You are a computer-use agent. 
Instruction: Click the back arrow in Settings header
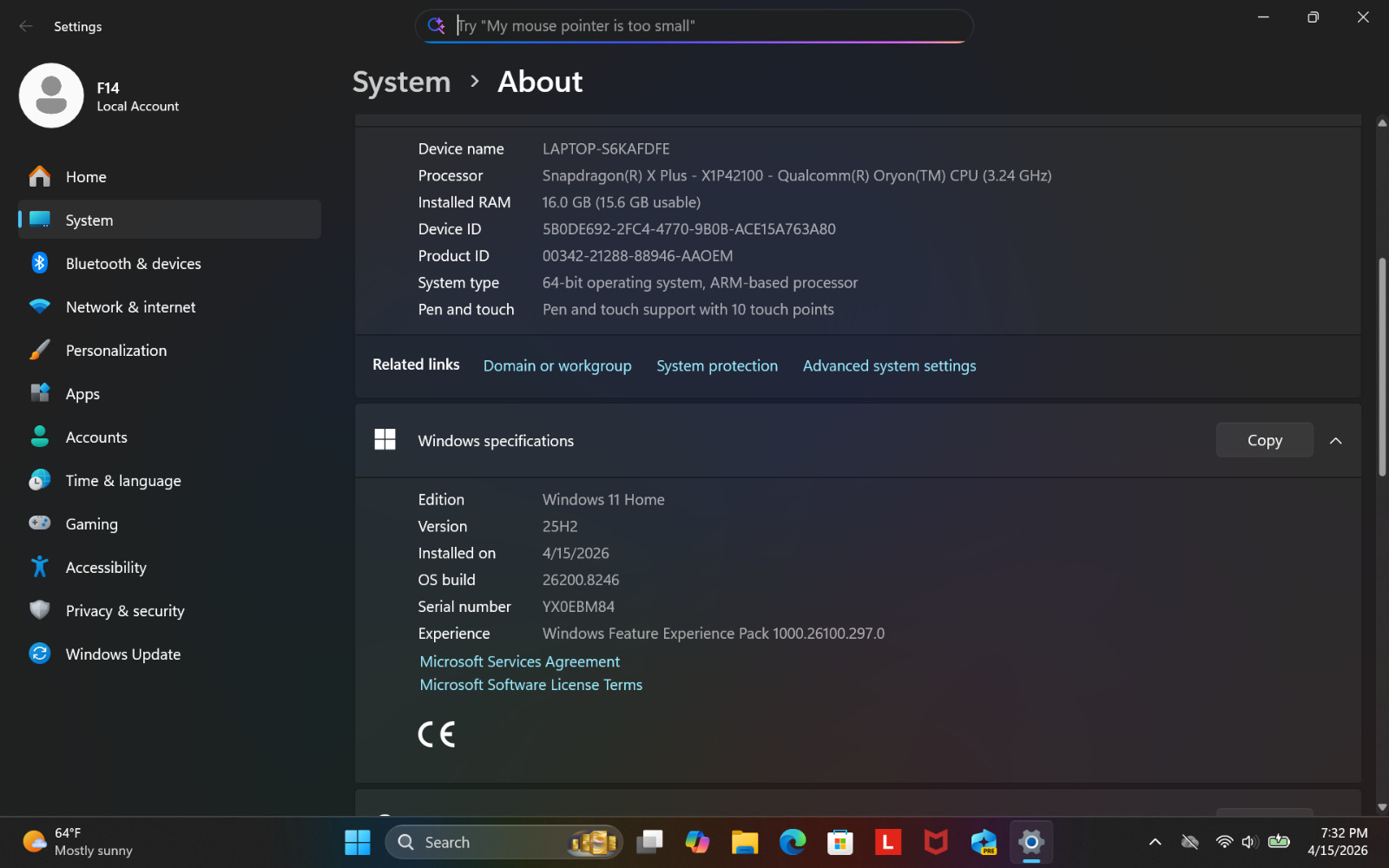tap(26, 26)
